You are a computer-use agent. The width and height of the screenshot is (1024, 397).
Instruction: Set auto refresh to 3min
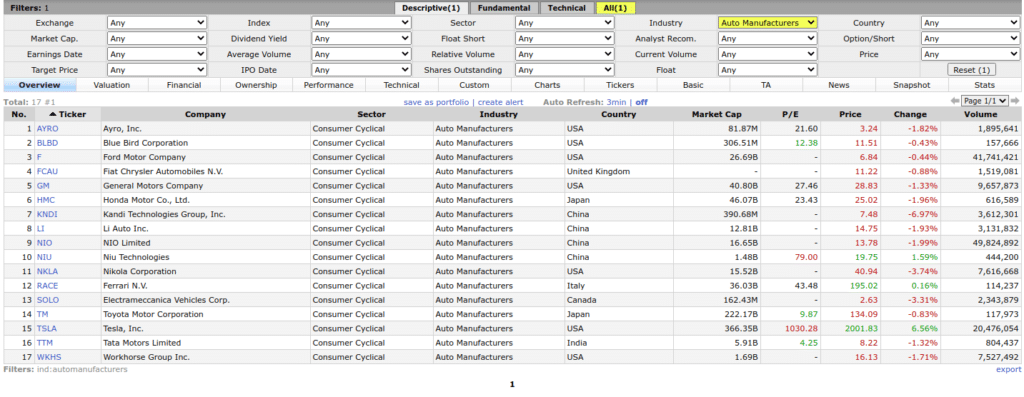616,102
